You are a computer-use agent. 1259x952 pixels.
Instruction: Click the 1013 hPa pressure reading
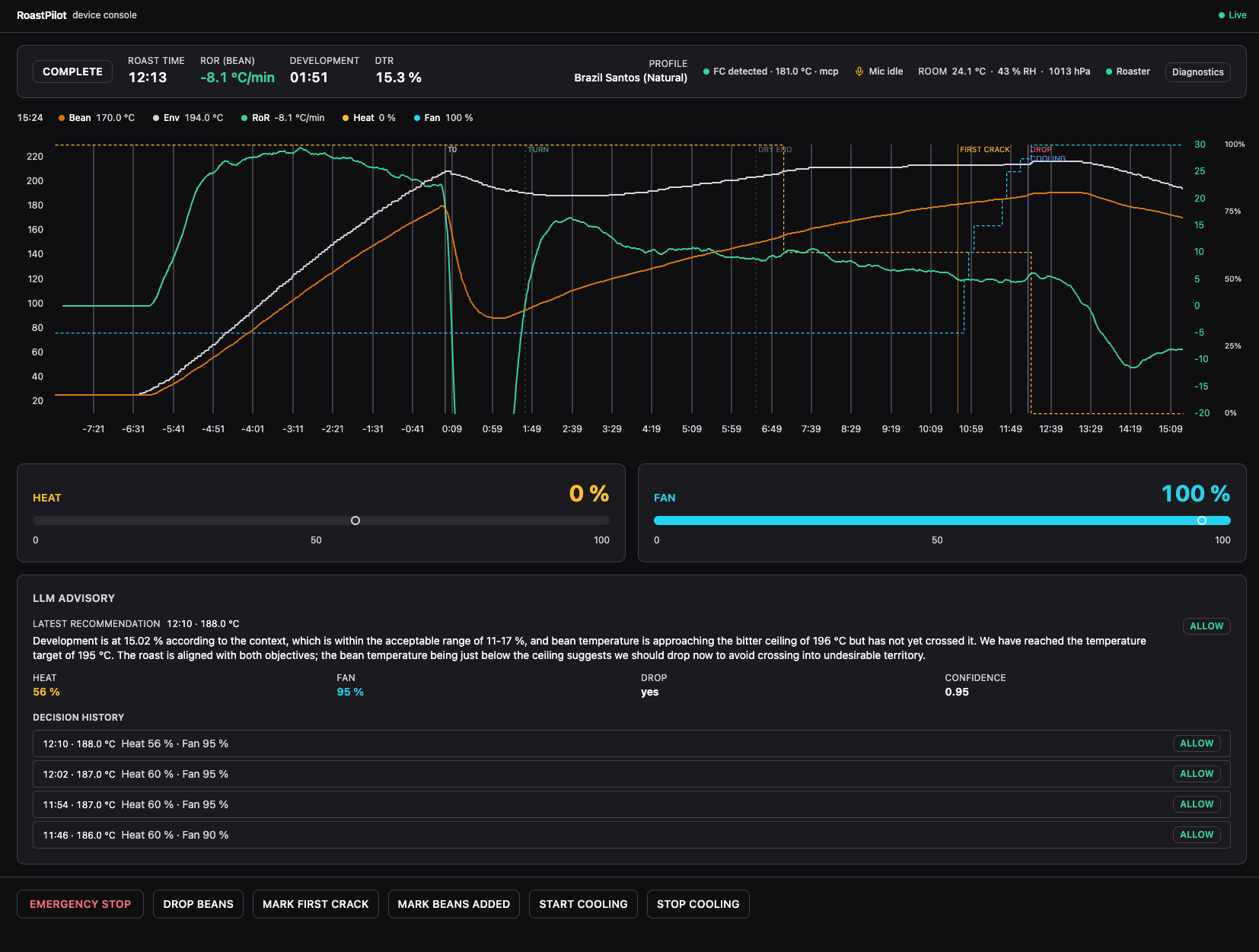click(x=1069, y=72)
